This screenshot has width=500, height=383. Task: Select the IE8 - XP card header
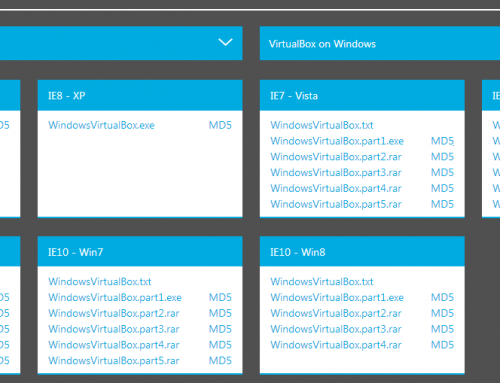tap(140, 95)
